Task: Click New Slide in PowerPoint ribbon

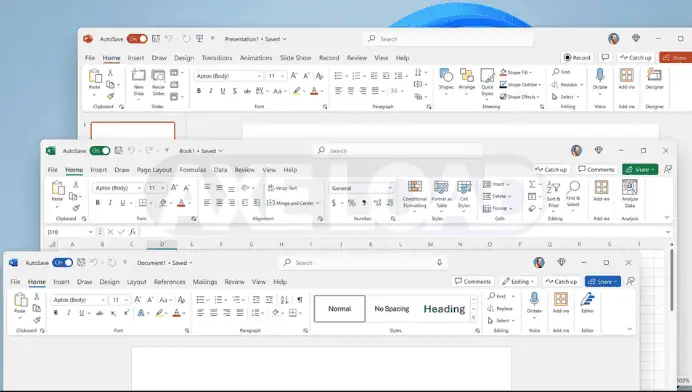Action: (139, 83)
